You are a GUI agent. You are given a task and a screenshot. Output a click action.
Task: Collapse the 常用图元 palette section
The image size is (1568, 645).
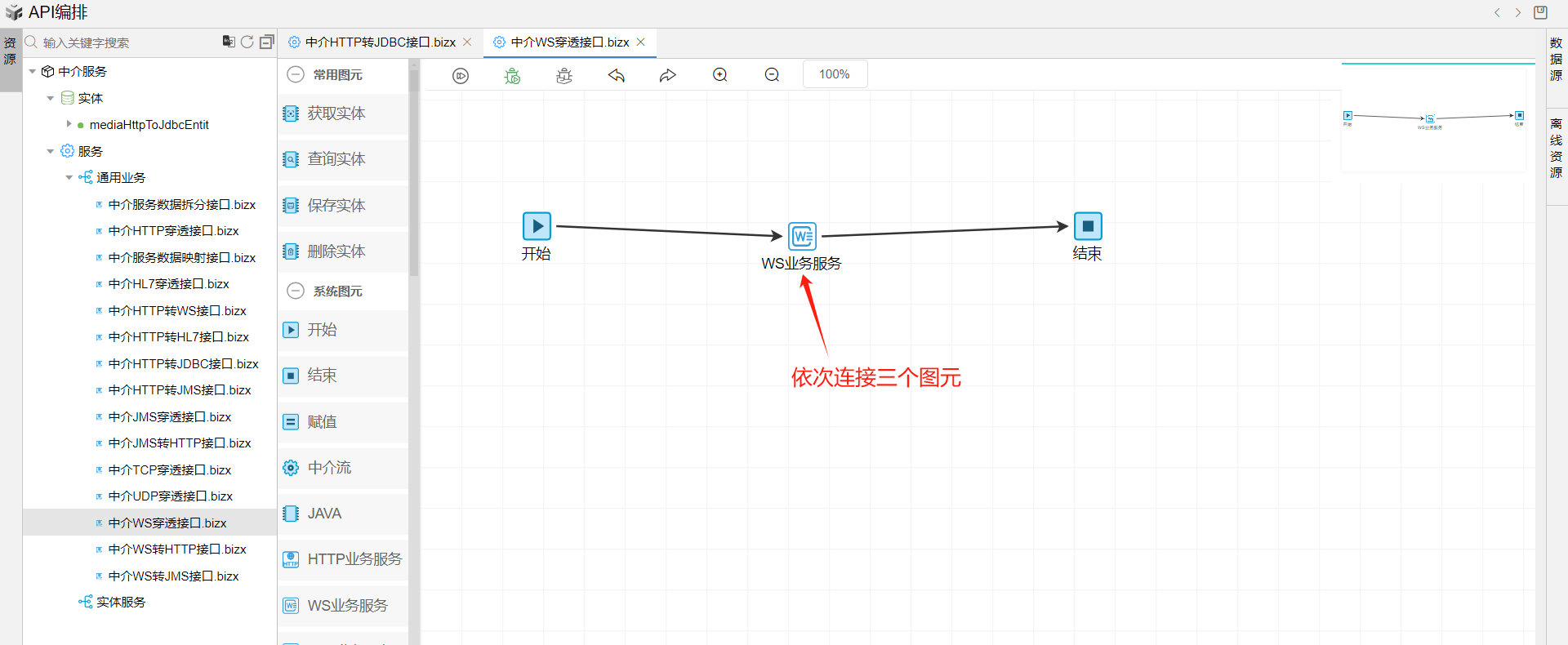[296, 74]
